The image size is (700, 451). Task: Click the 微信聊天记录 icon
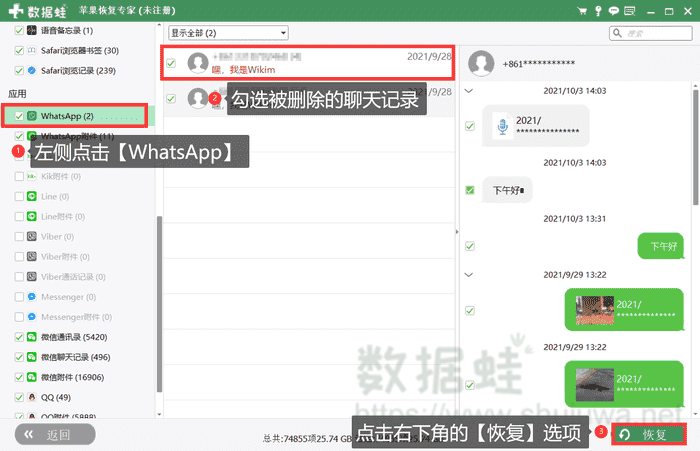(x=32, y=357)
